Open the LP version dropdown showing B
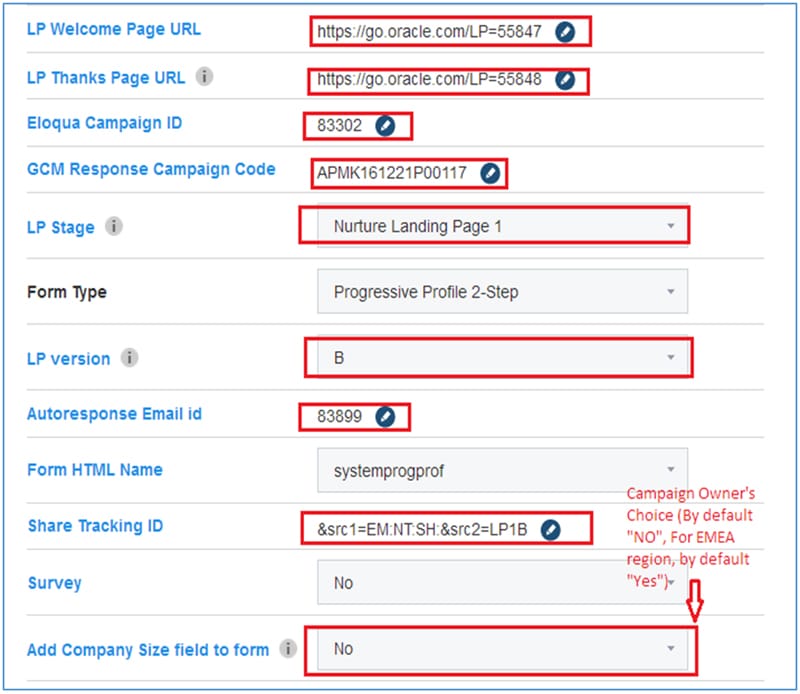This screenshot has height=694, width=800. [502, 357]
